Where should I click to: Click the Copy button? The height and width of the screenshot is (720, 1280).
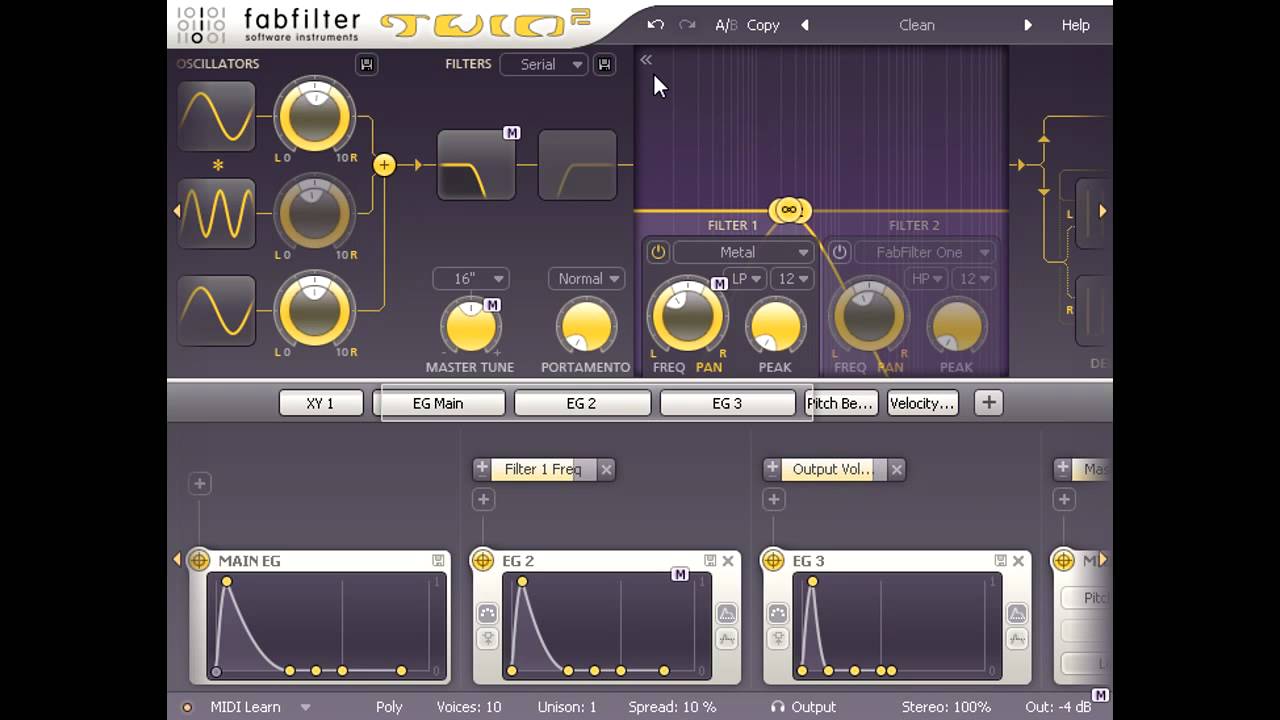coord(763,25)
